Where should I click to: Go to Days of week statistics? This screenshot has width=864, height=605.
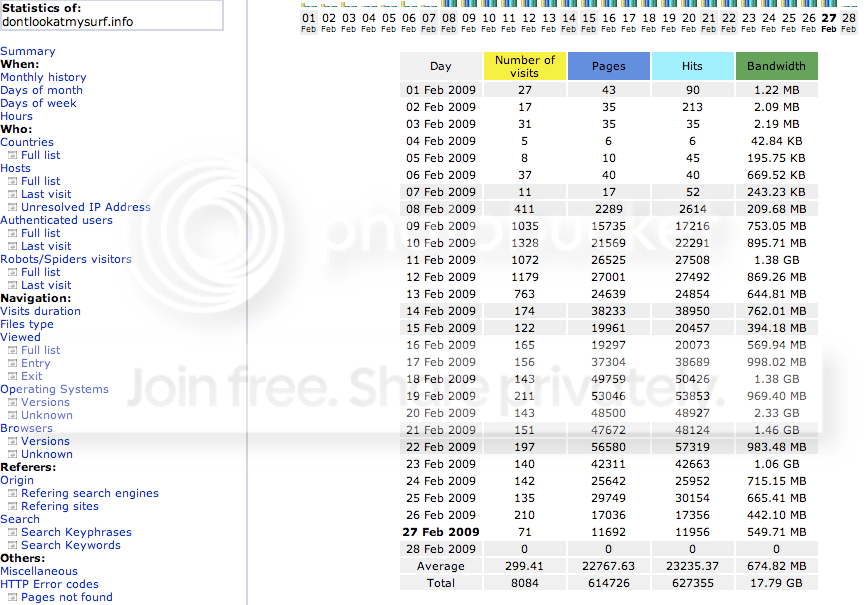click(38, 103)
